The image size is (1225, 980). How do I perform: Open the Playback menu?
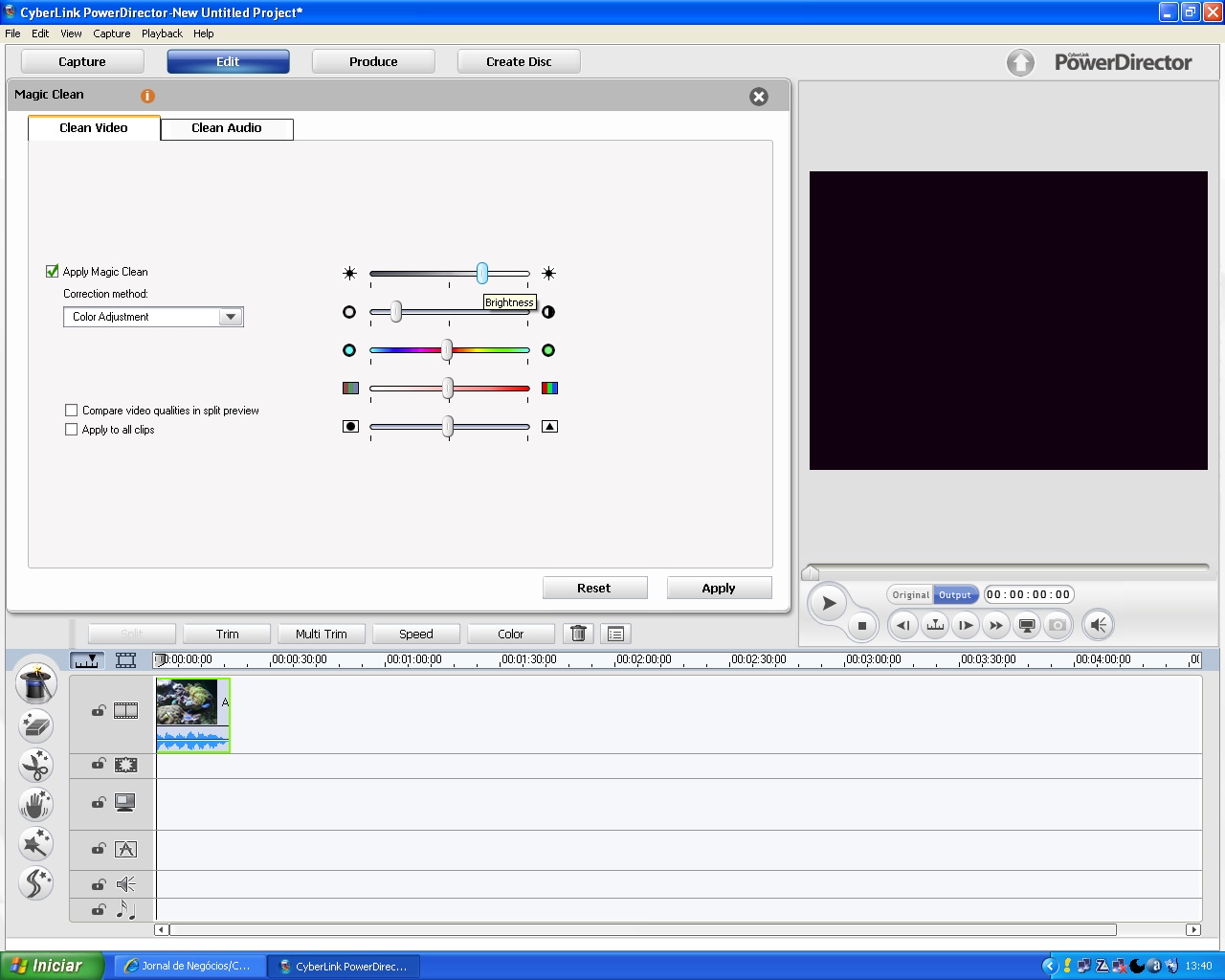point(162,33)
